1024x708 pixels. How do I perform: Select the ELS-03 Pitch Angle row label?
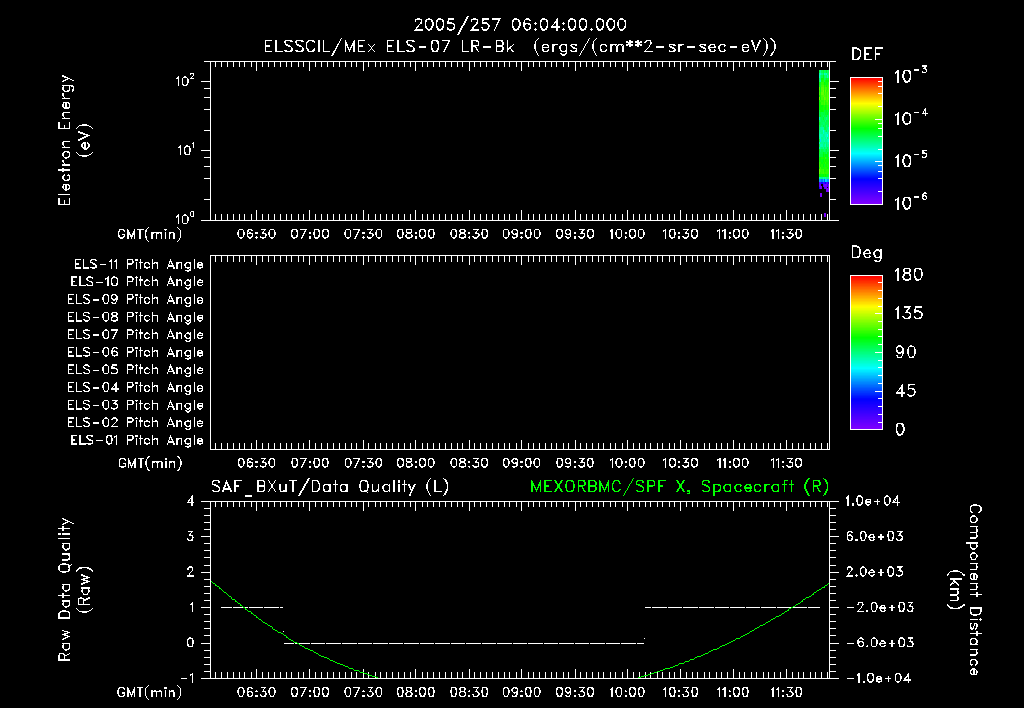pyautogui.click(x=135, y=405)
